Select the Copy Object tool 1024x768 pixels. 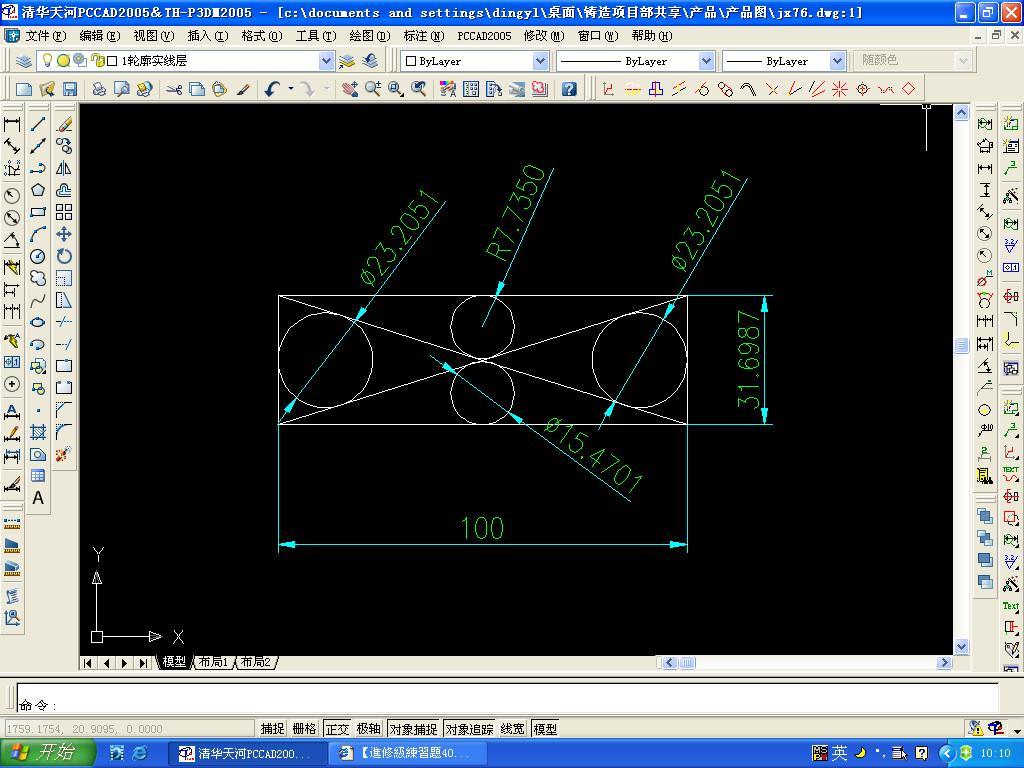pyautogui.click(x=64, y=146)
